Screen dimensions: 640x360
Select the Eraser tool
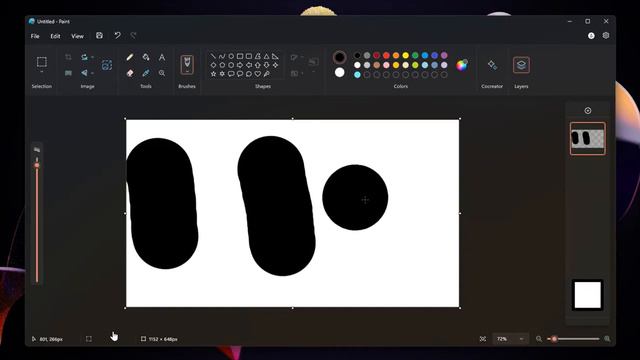coord(130,73)
